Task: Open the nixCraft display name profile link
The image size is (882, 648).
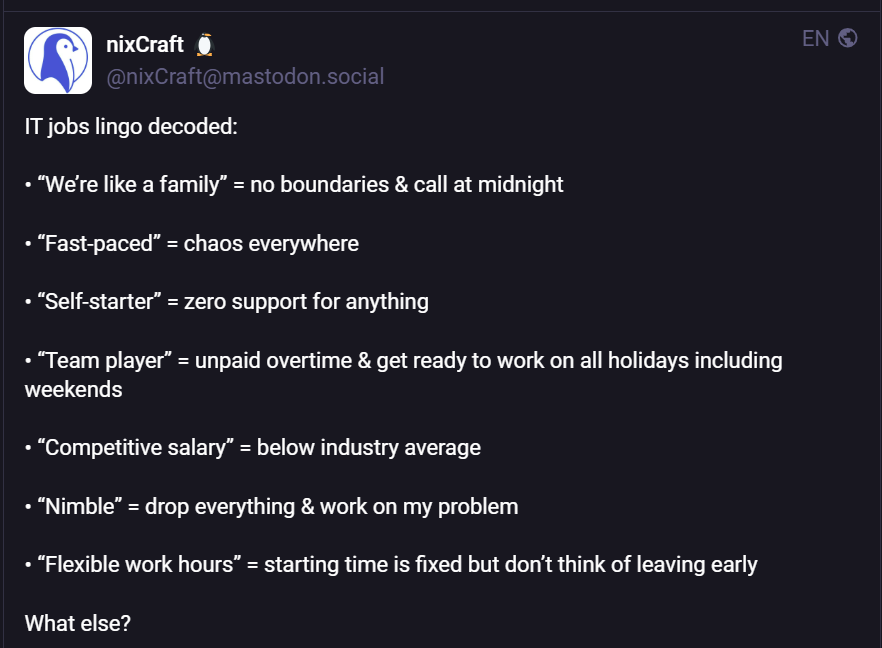Action: click(x=145, y=44)
